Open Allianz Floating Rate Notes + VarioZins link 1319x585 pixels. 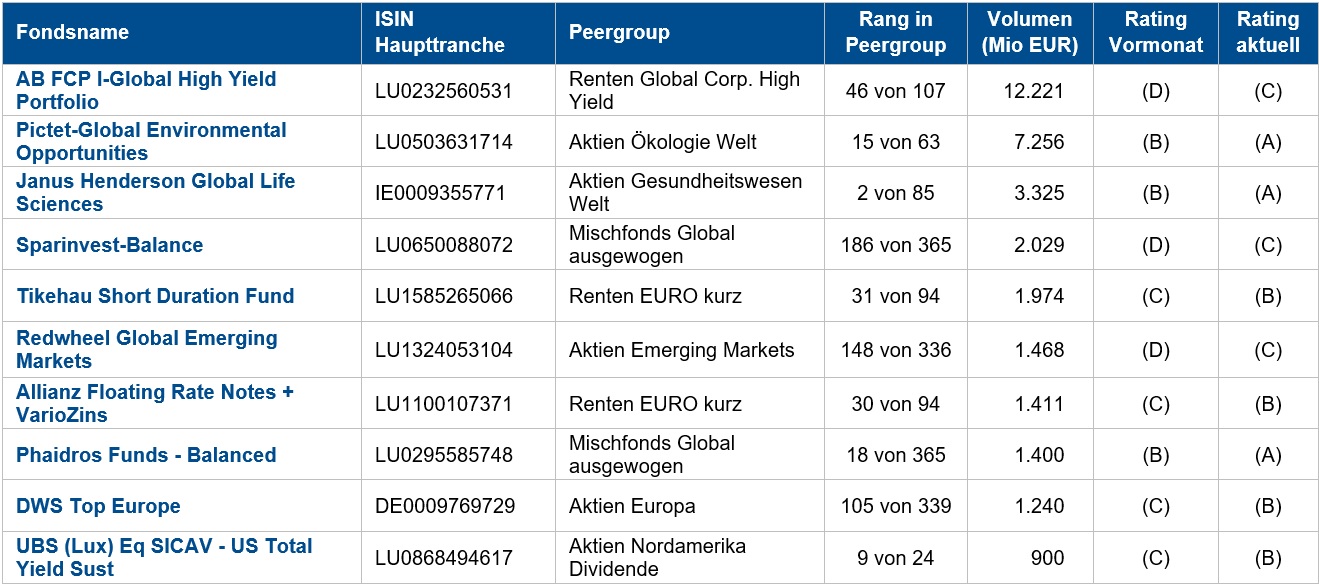coord(155,403)
